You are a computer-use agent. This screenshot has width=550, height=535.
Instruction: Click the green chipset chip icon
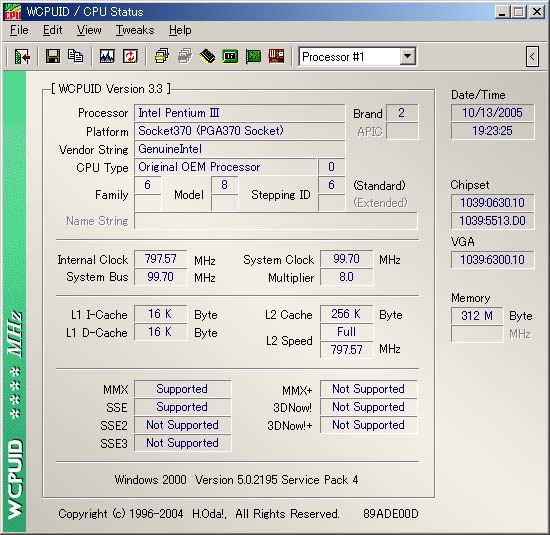(x=230, y=56)
